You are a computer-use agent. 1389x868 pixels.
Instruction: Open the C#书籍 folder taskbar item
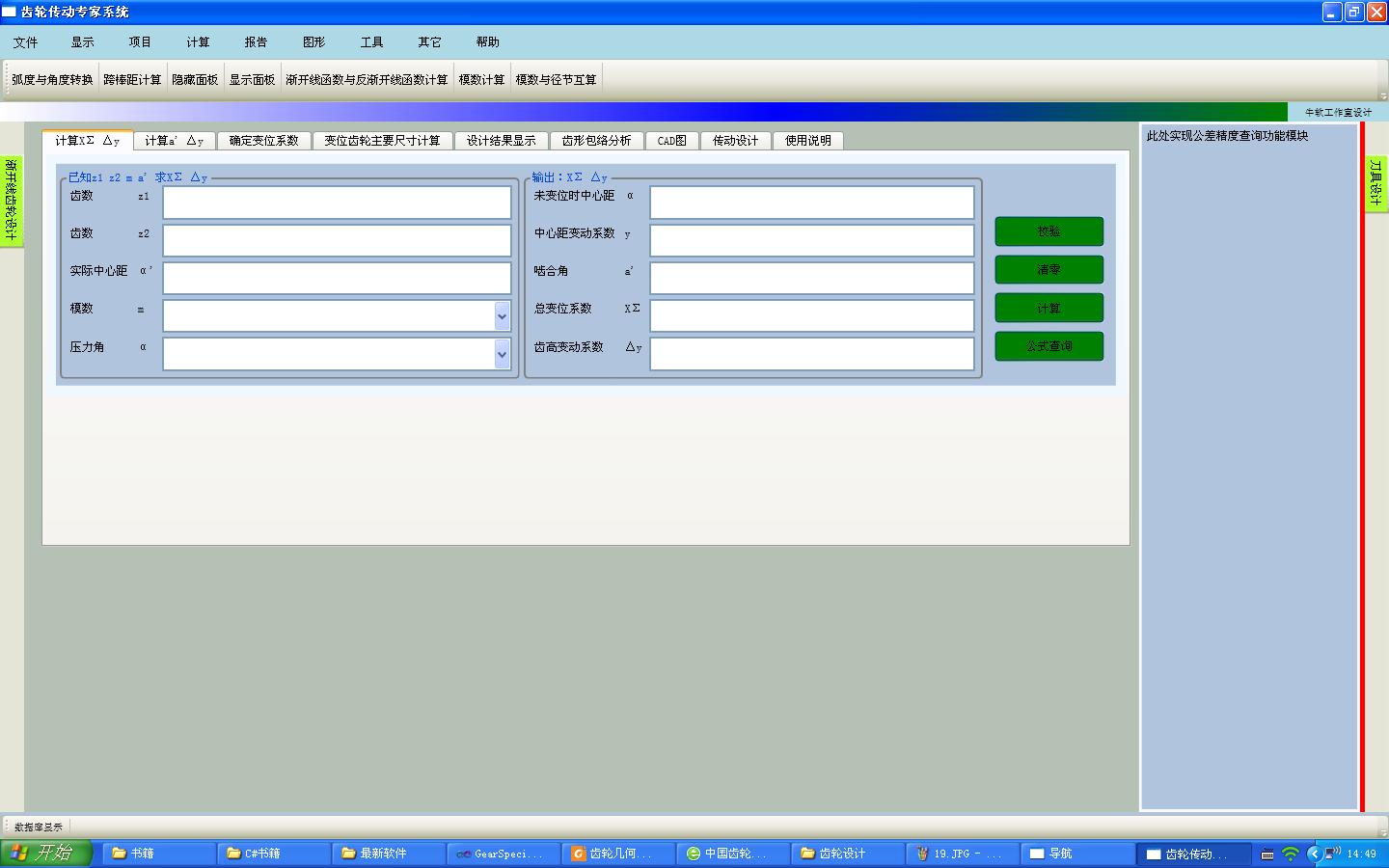[x=274, y=854]
